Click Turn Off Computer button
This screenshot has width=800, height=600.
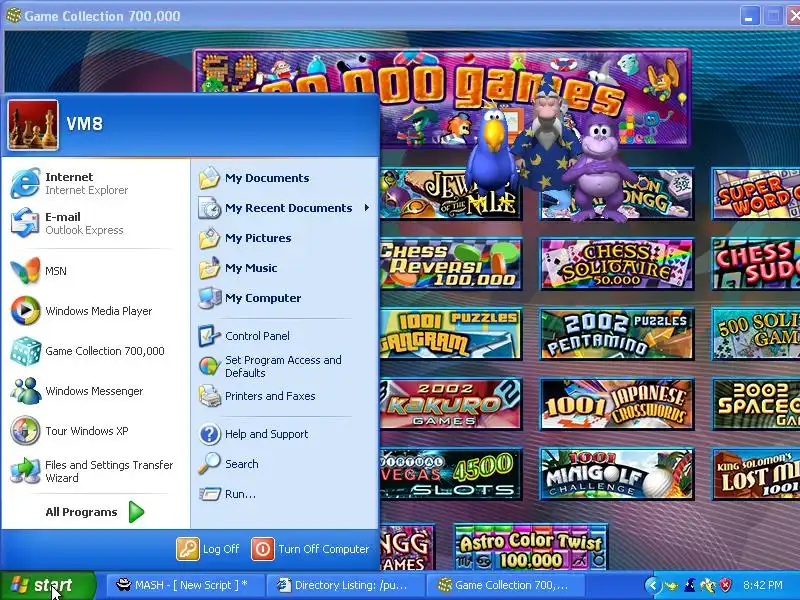(x=310, y=549)
